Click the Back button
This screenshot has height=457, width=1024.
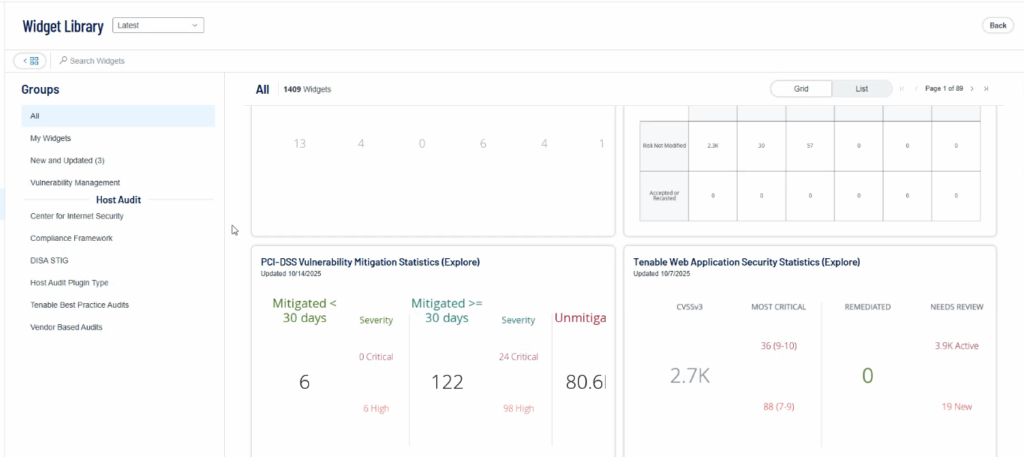point(997,25)
